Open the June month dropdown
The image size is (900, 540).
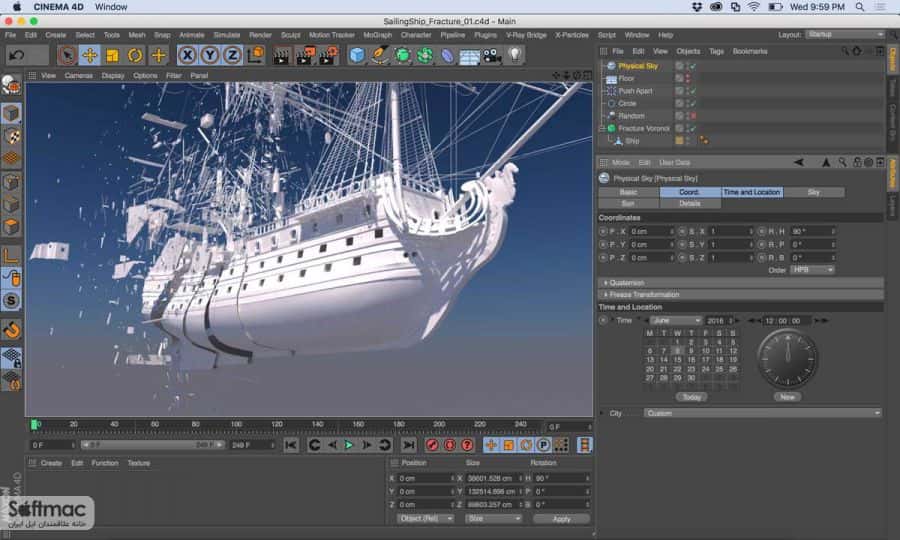coord(676,320)
